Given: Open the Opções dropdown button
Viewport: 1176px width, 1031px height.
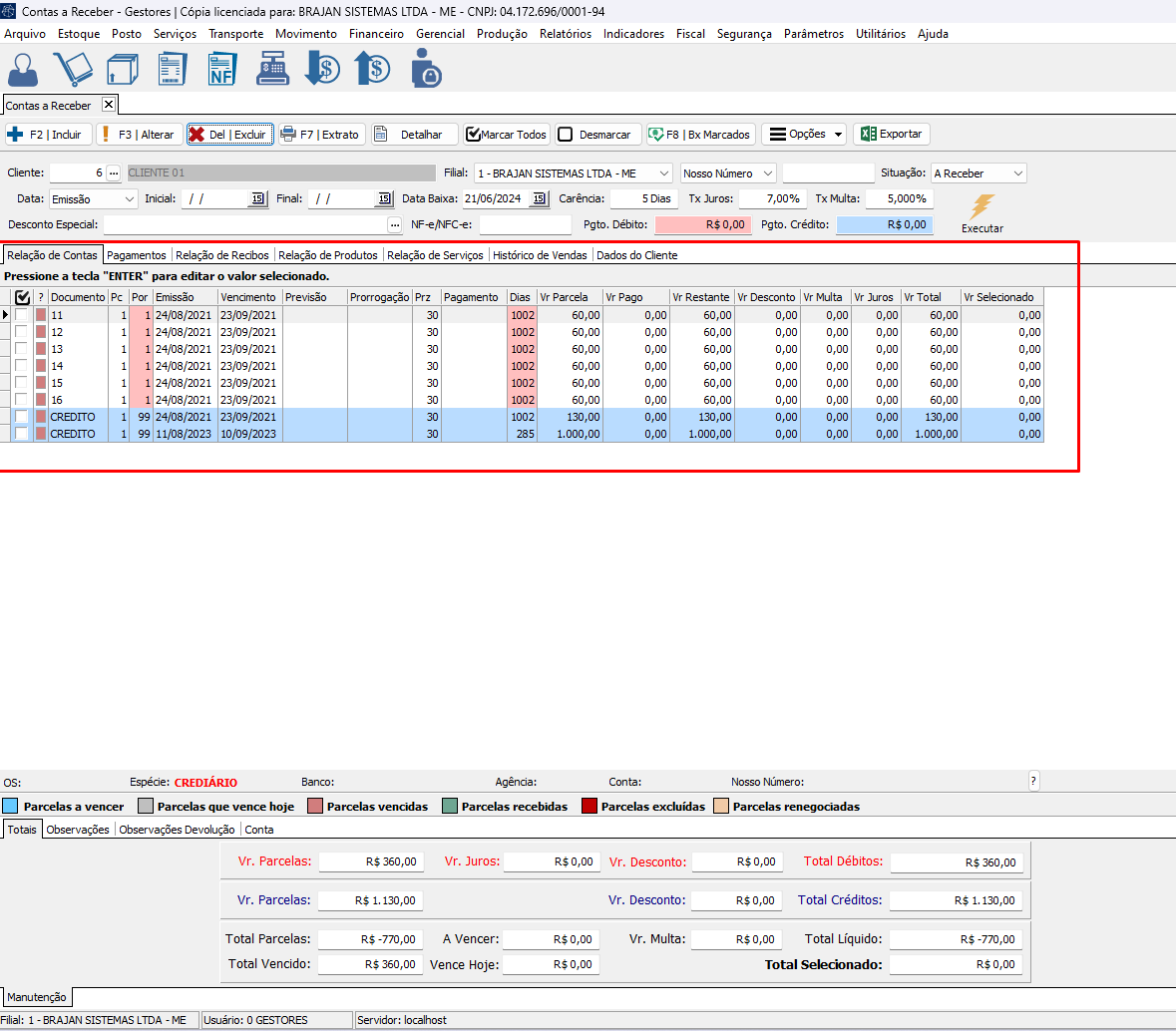Looking at the screenshot, I should click(805, 135).
